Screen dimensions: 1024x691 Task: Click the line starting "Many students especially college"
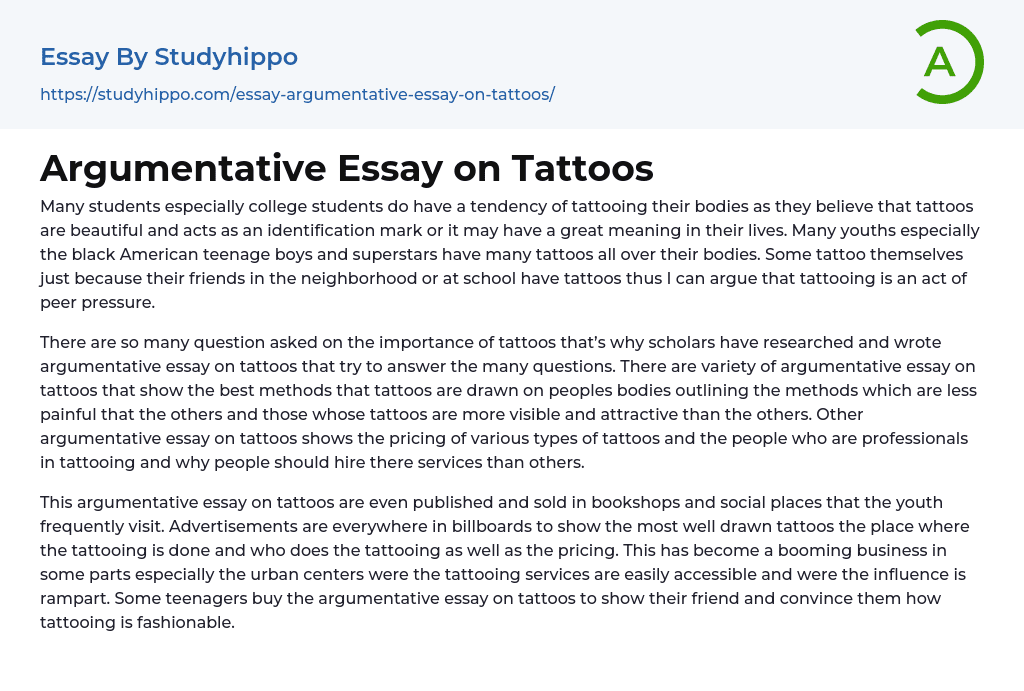pyautogui.click(x=506, y=207)
